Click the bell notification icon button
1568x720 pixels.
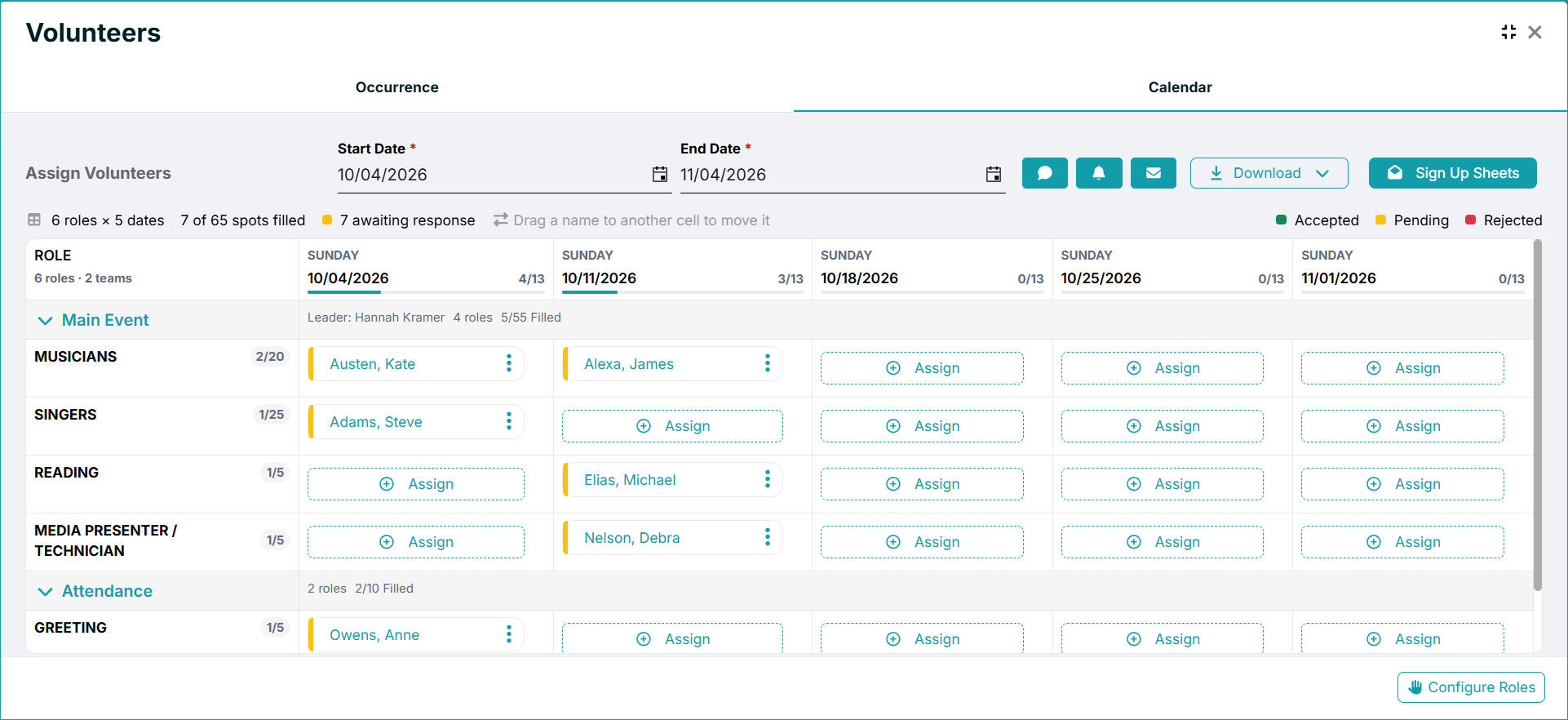coord(1099,173)
